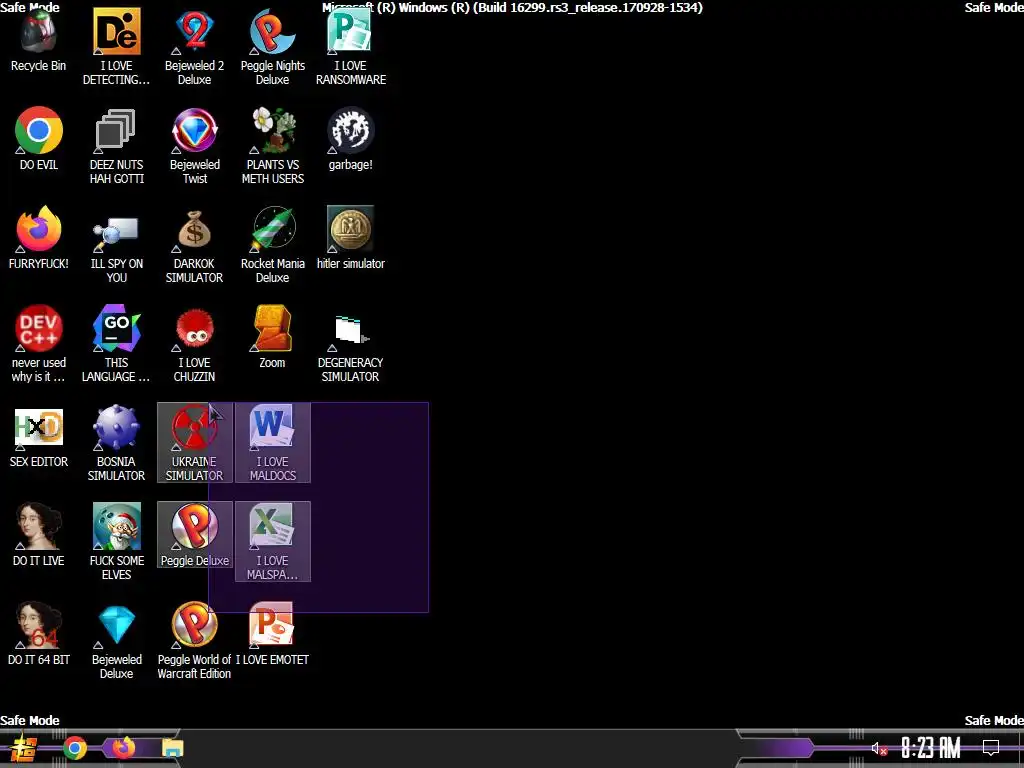The height and width of the screenshot is (768, 1024).
Task: Open the 8:23 AM taskbar clock
Action: (x=931, y=748)
